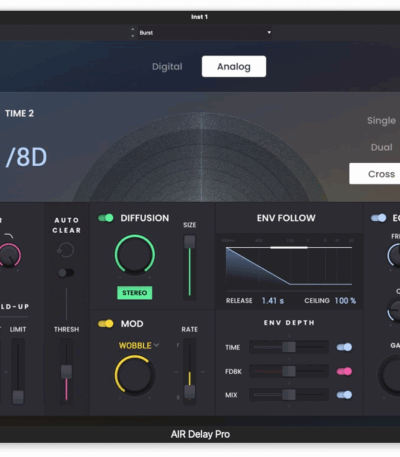
Task: Toggle the env depth FDBK switch
Action: [x=344, y=371]
